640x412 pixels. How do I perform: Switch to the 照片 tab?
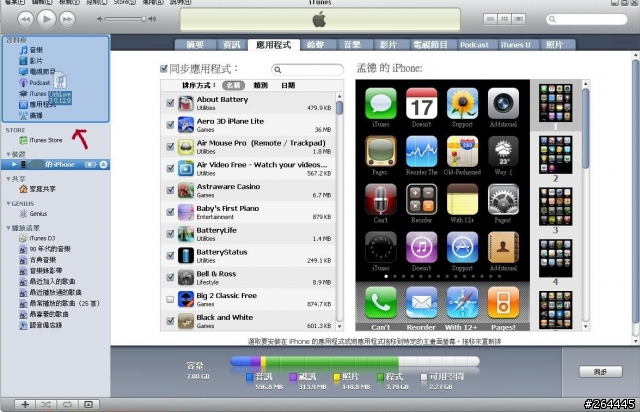[554, 45]
